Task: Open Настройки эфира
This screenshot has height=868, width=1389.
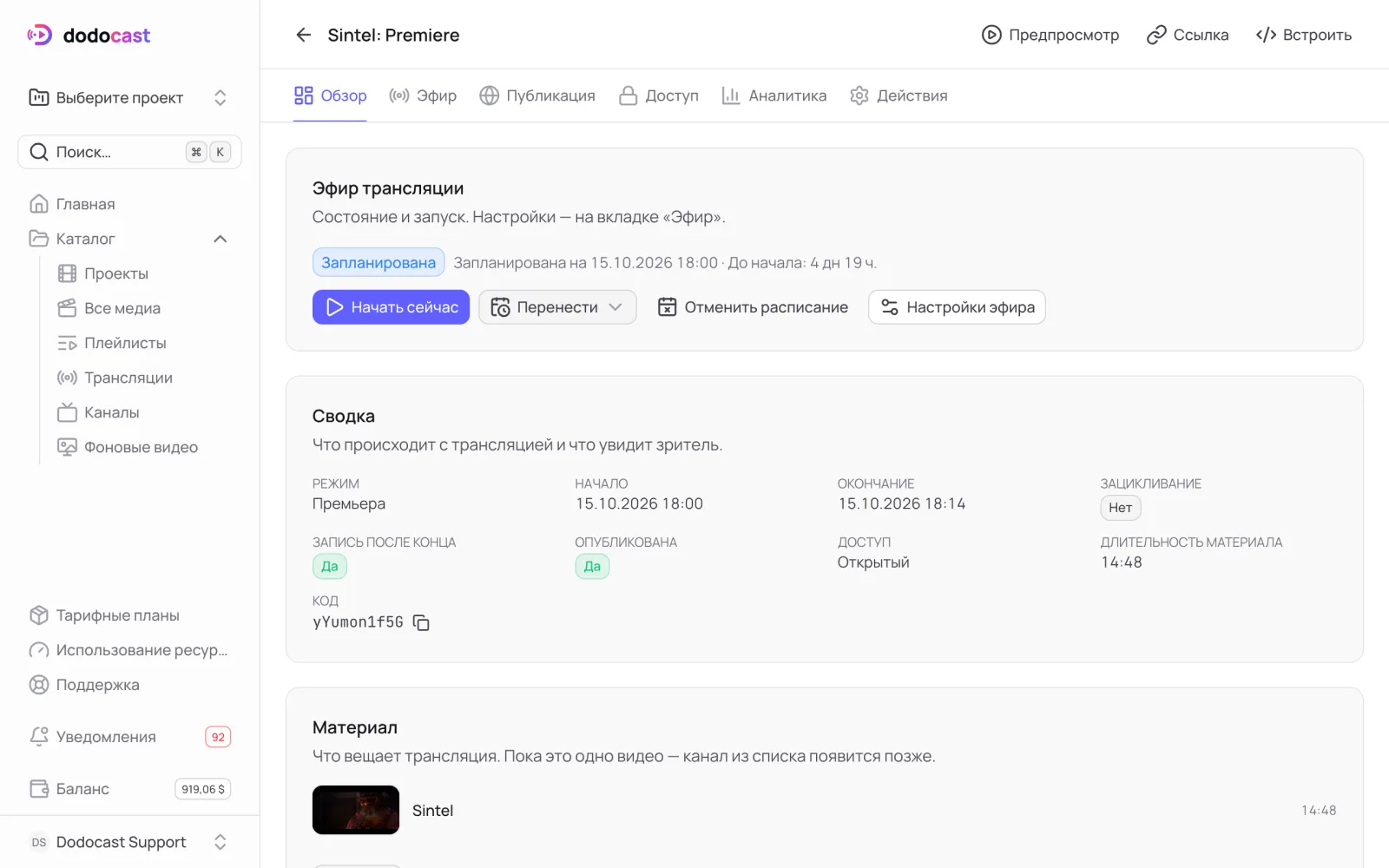Action: pos(957,307)
